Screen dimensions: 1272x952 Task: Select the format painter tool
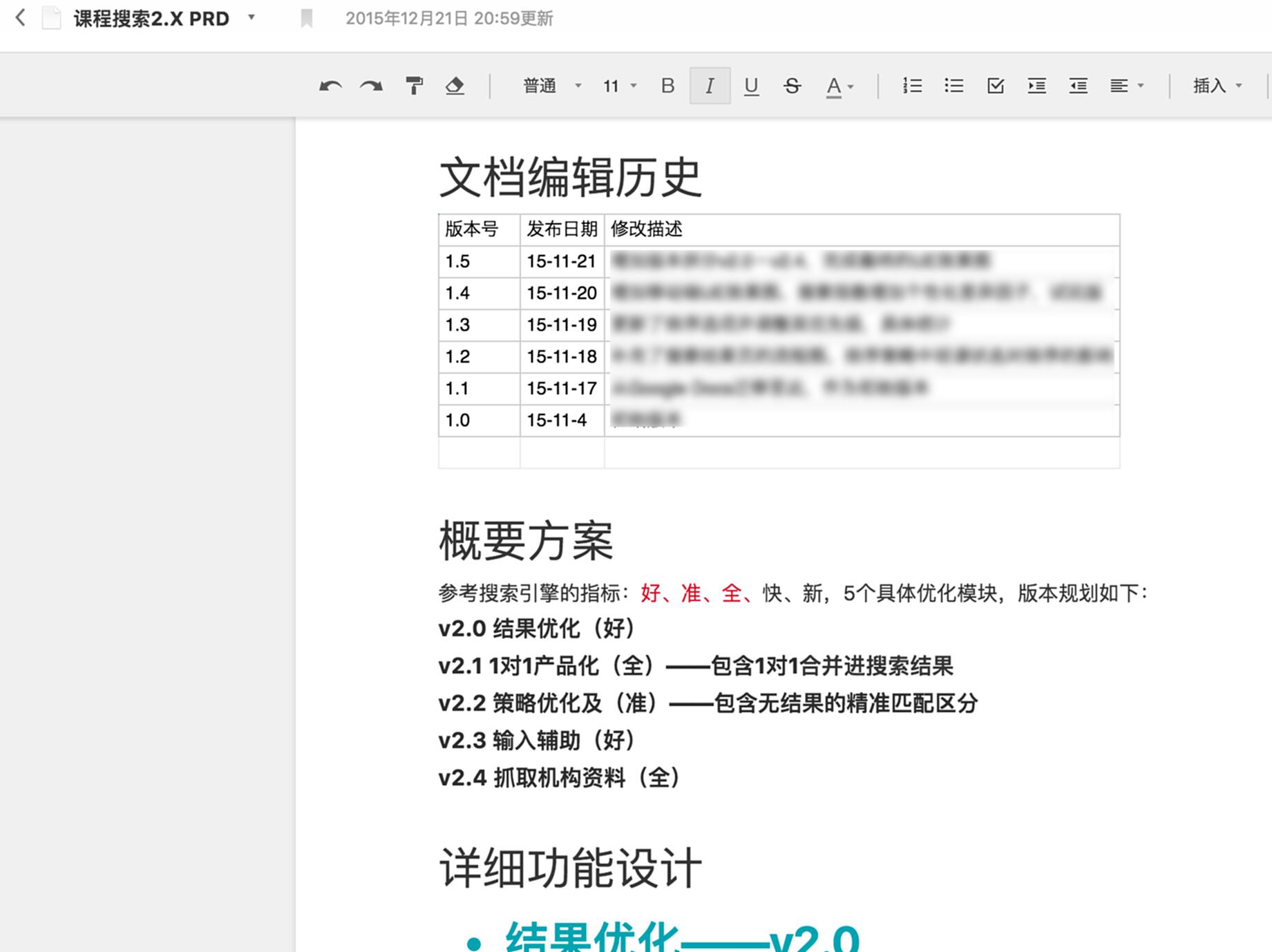pyautogui.click(x=414, y=86)
